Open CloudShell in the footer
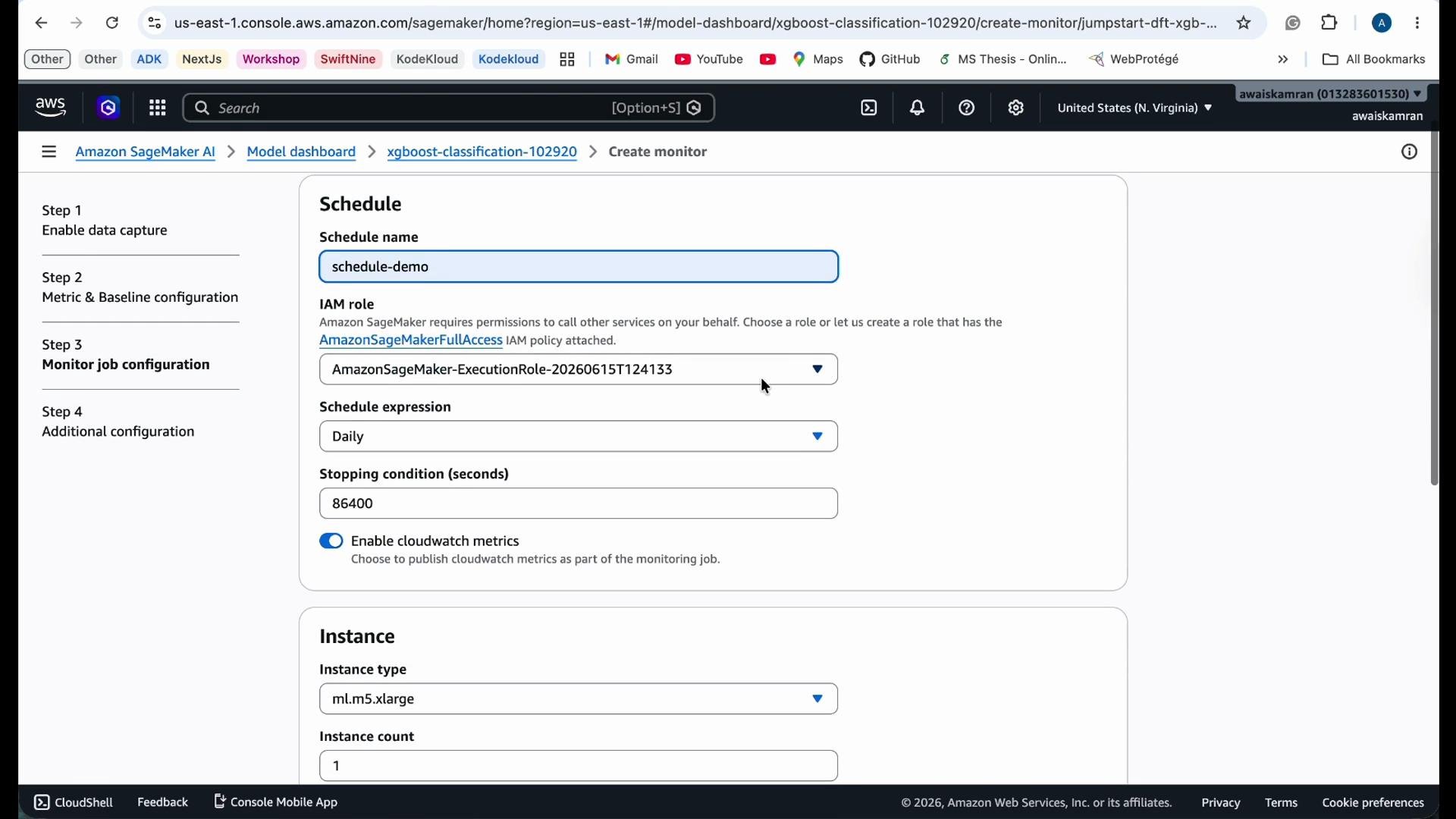 point(74,802)
